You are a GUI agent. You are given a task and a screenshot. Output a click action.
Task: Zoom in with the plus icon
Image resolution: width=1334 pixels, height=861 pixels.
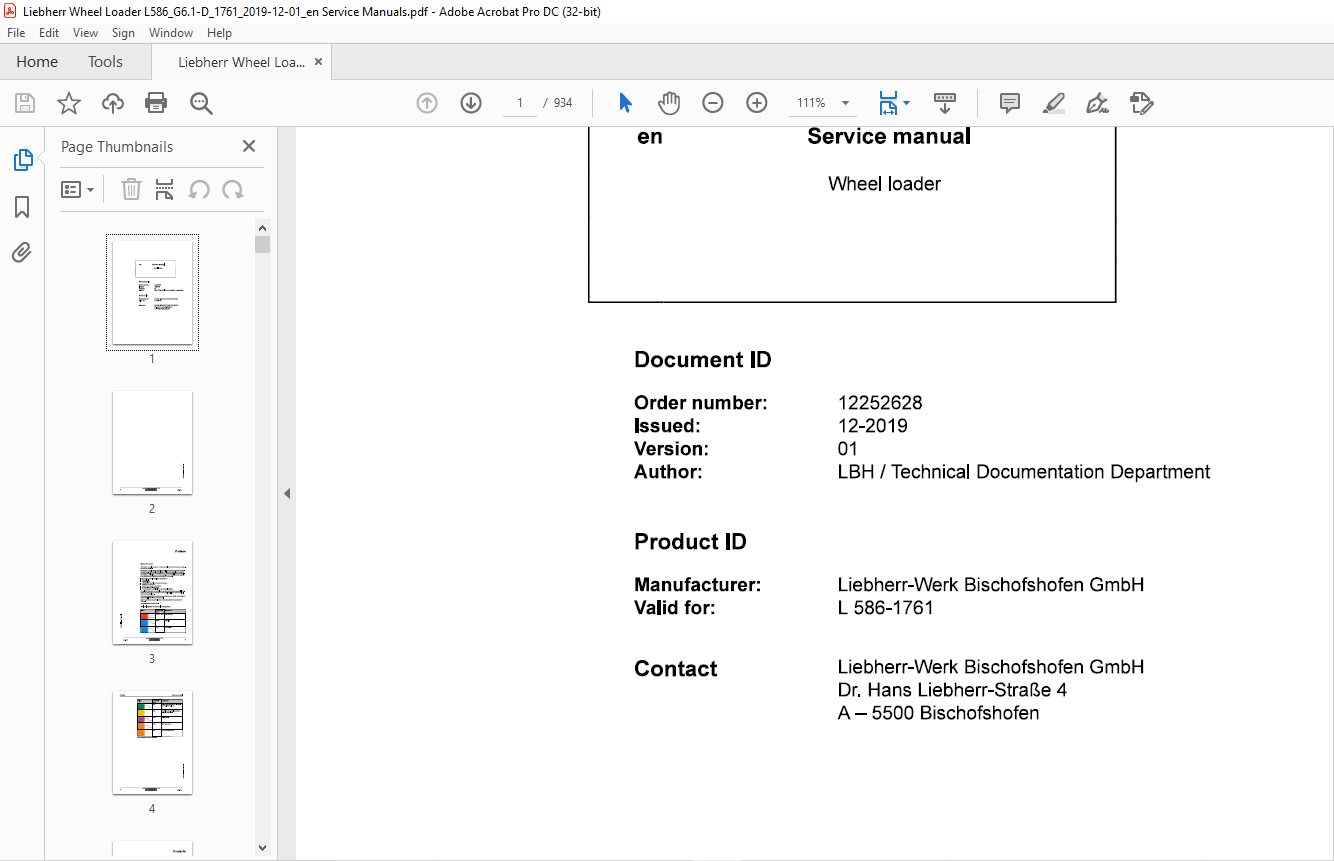pos(757,103)
